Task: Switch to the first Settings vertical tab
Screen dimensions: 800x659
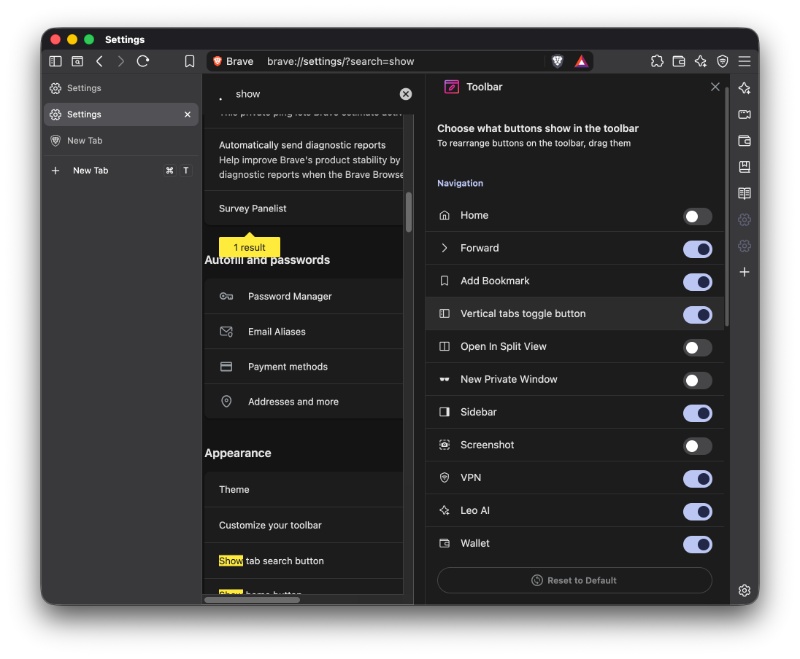Action: pyautogui.click(x=121, y=88)
